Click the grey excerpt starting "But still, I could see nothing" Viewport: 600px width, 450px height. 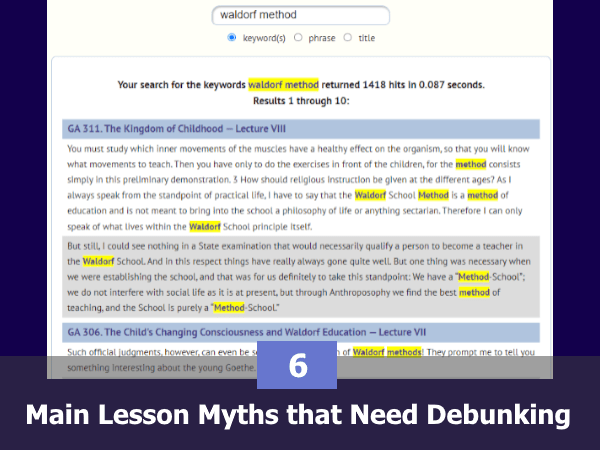click(301, 277)
